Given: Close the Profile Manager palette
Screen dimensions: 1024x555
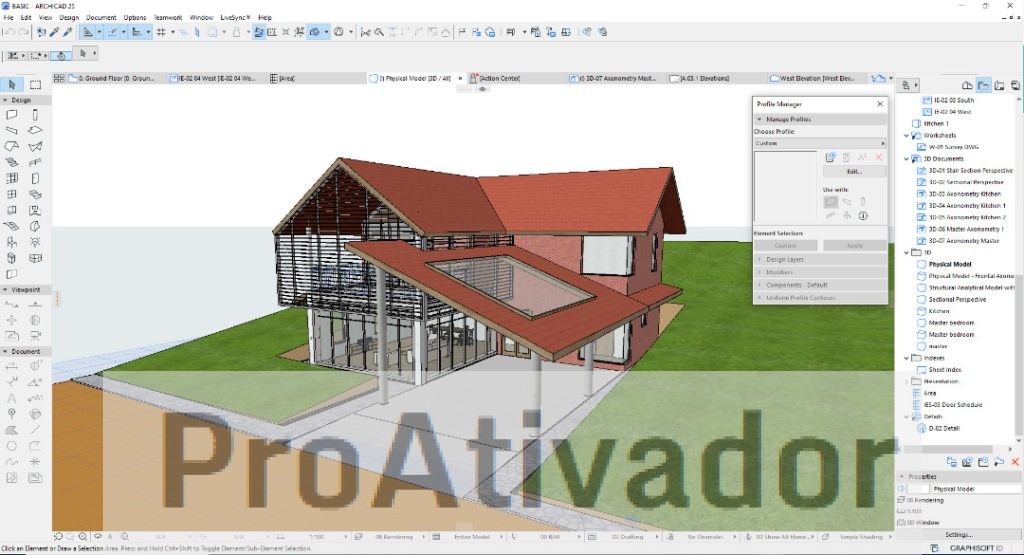Looking at the screenshot, I should click(880, 104).
